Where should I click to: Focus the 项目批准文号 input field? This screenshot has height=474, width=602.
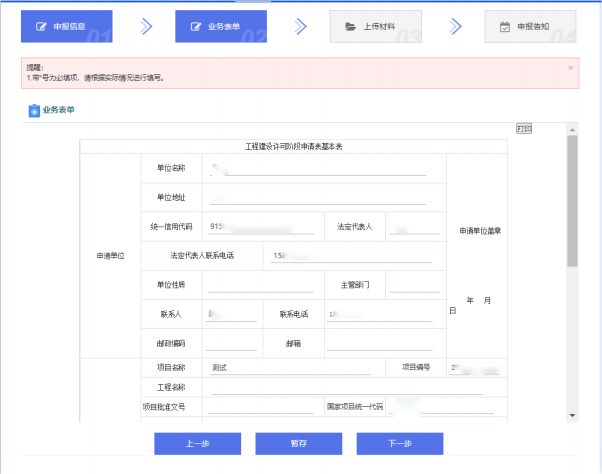pyautogui.click(x=261, y=407)
